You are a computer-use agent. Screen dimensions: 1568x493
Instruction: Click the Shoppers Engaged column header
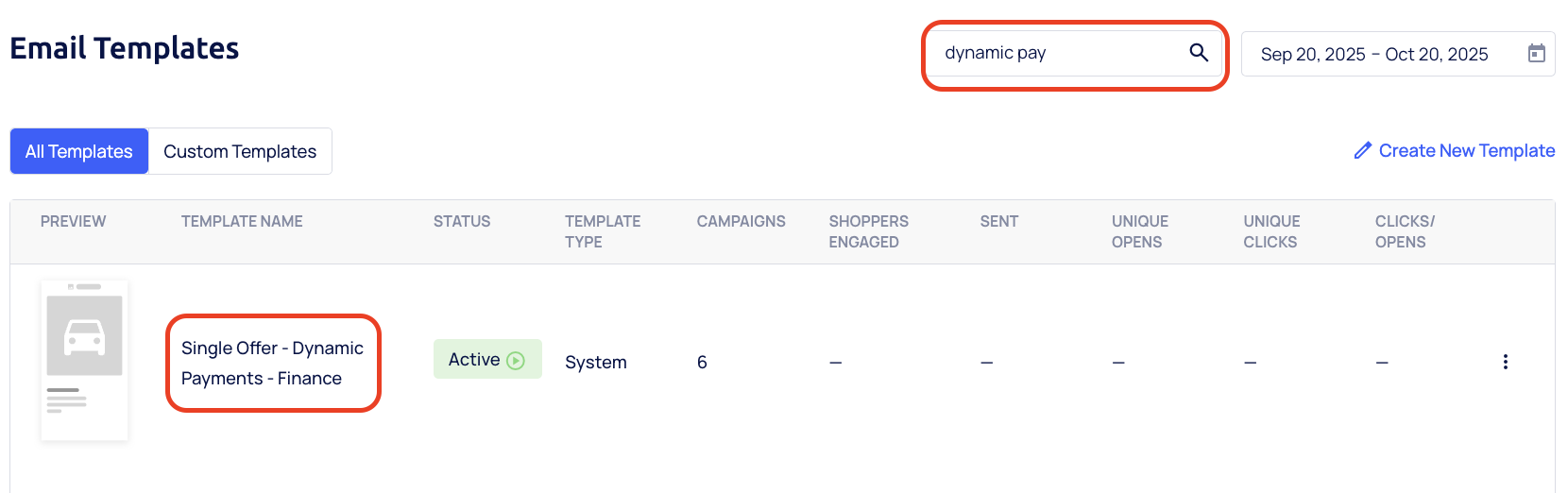[868, 231]
